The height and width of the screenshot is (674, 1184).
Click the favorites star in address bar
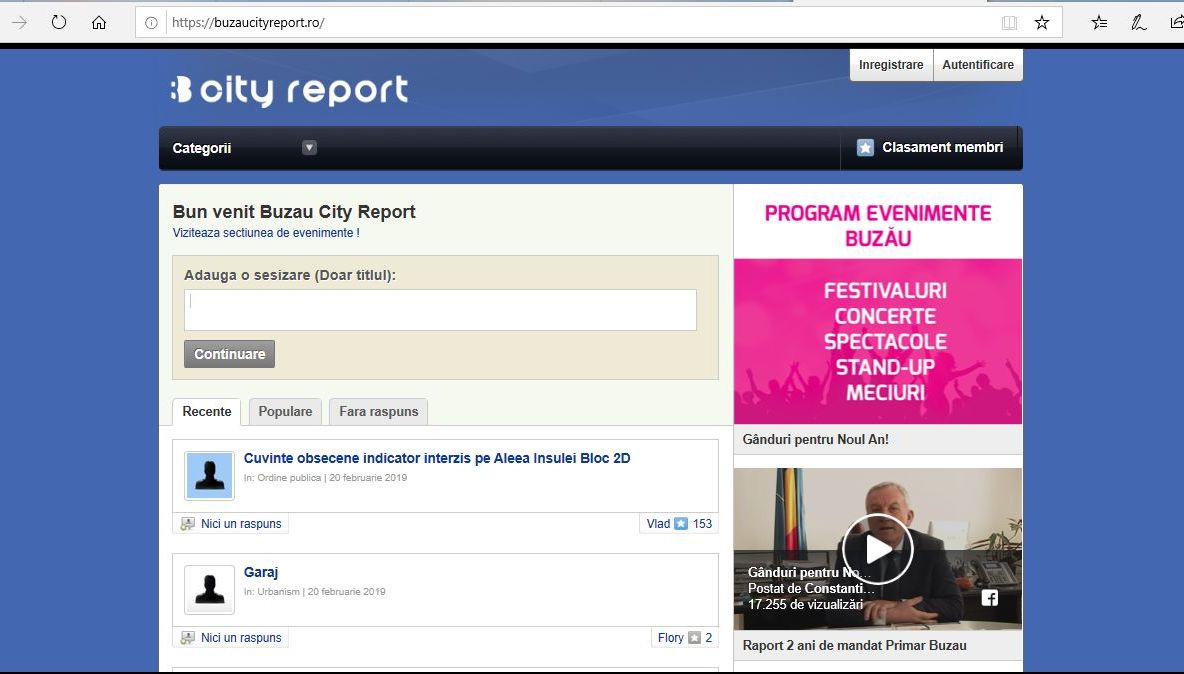point(1042,22)
